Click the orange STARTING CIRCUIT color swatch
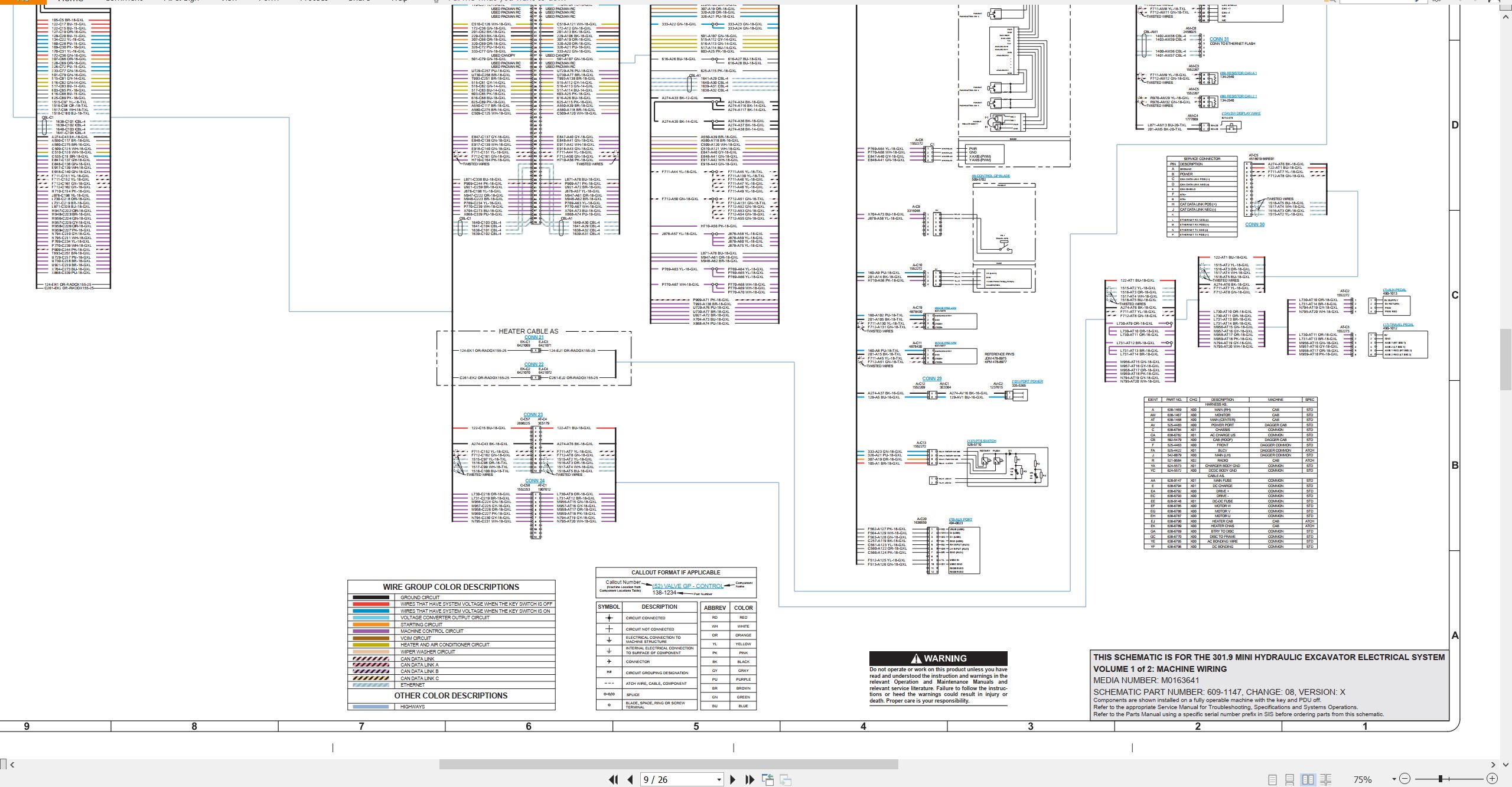Screen dimensions: 1512x787 [371, 624]
